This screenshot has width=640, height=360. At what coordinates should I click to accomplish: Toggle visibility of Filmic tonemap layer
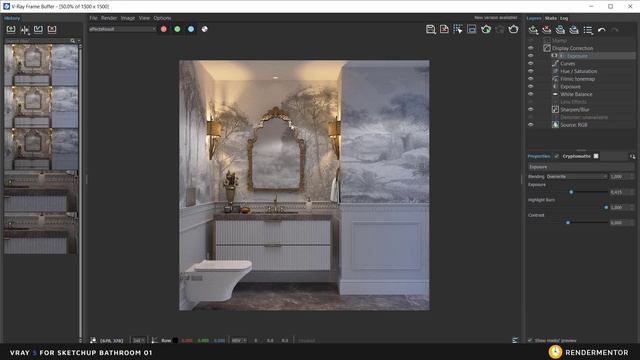point(531,79)
